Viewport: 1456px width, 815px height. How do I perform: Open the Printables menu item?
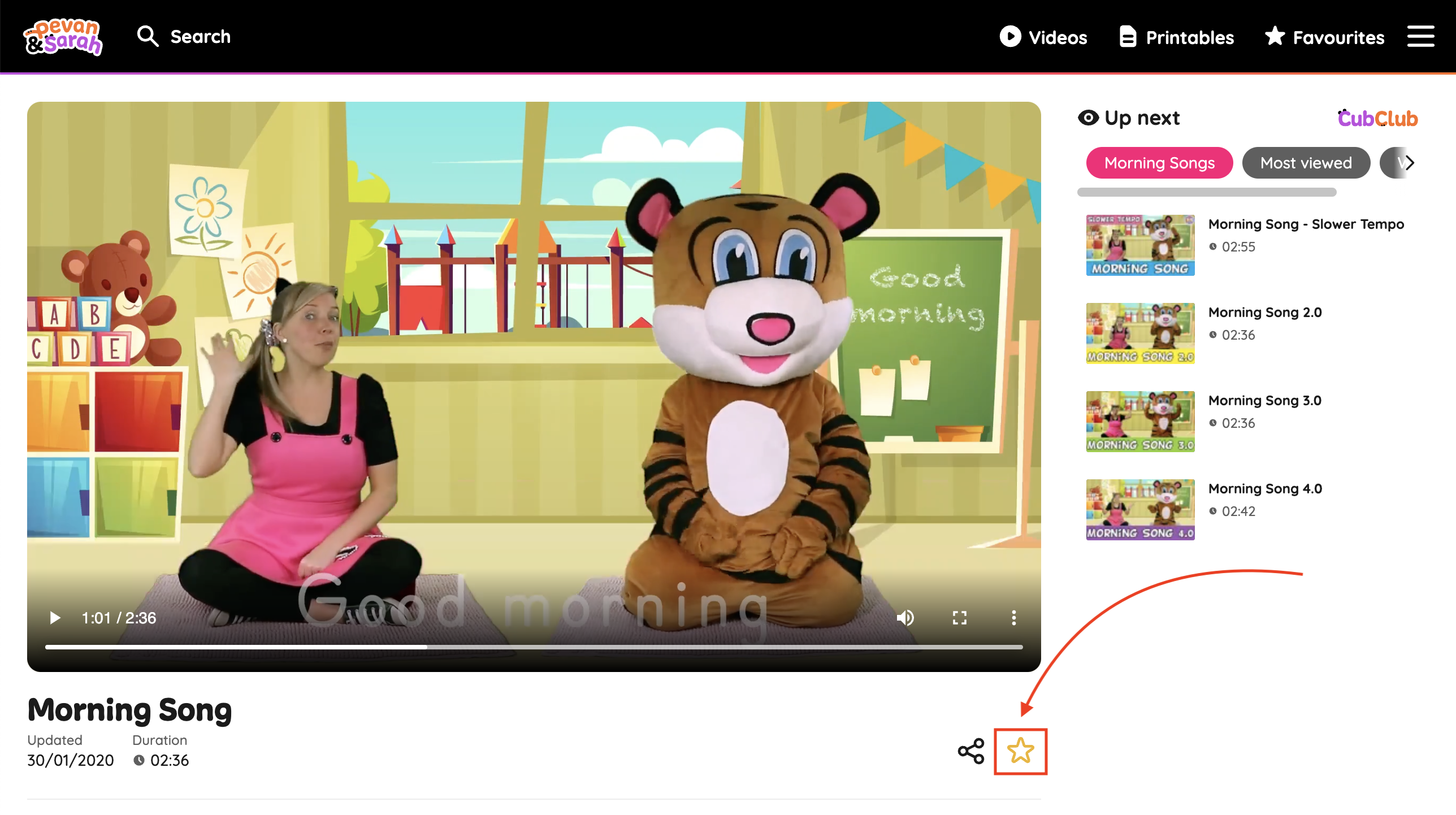[x=1176, y=37]
